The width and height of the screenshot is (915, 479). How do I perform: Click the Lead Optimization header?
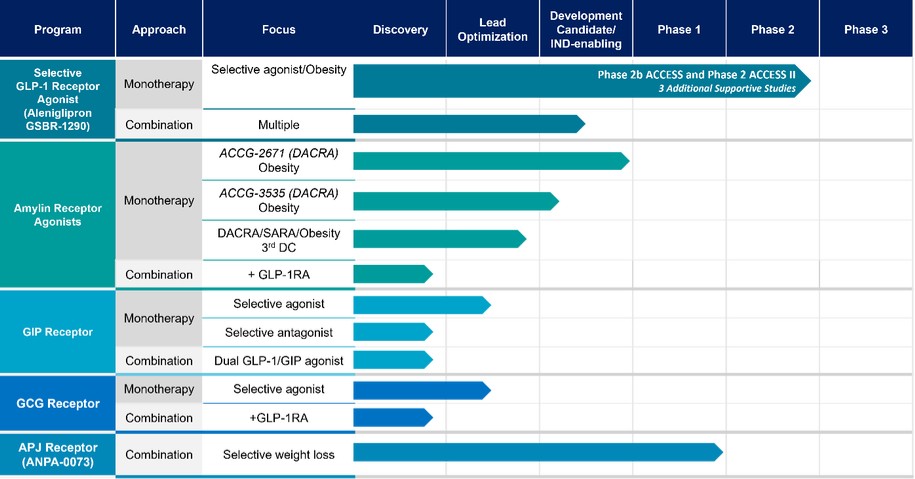493,29
